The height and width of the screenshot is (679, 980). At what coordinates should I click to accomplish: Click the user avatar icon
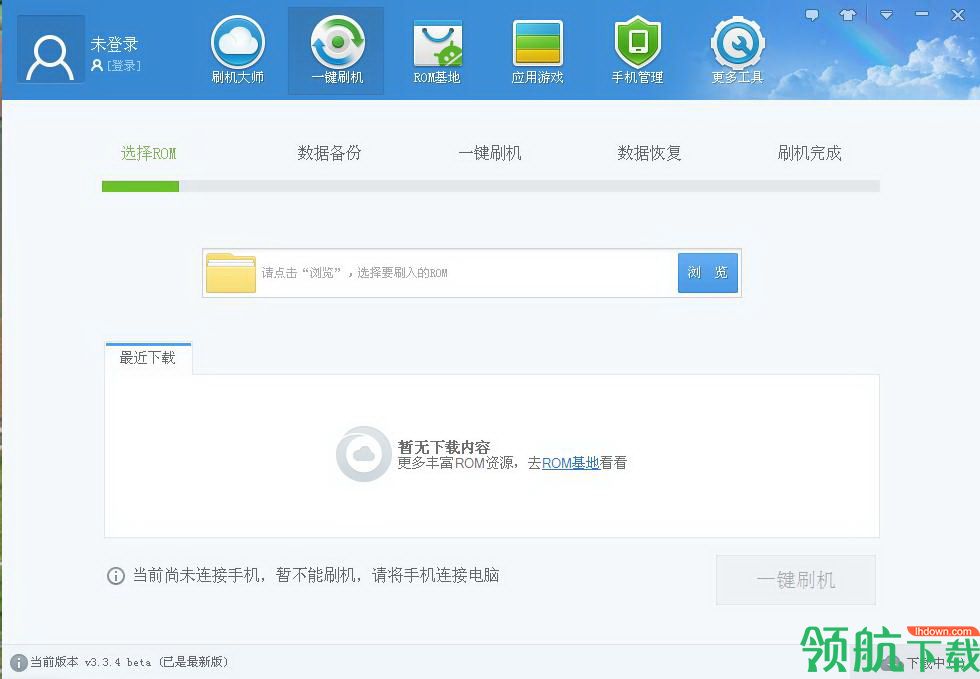point(51,49)
